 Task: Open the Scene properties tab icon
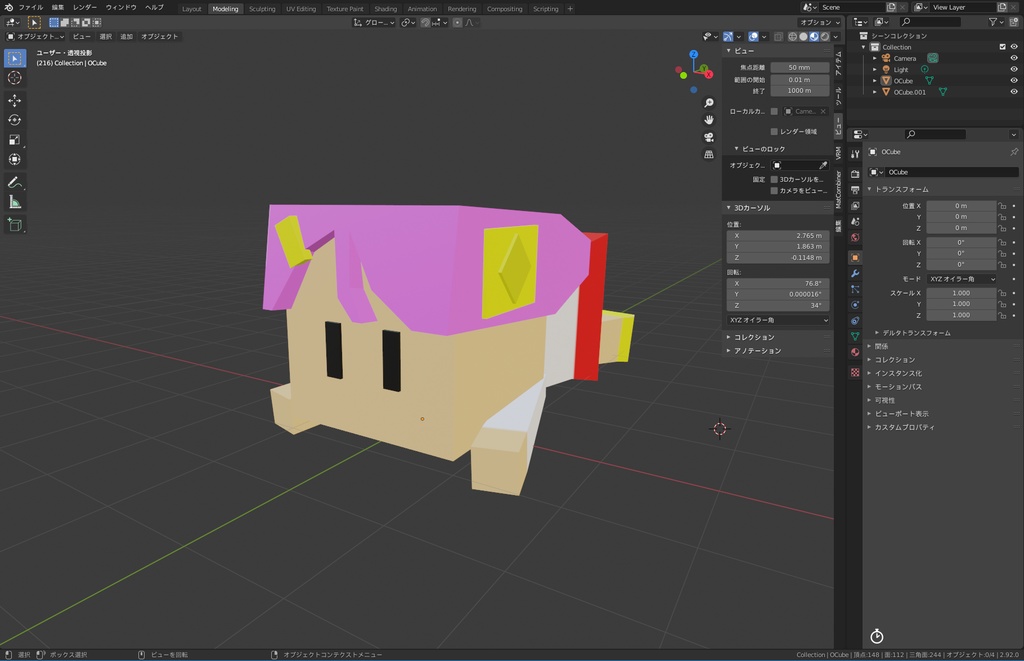coord(855,221)
